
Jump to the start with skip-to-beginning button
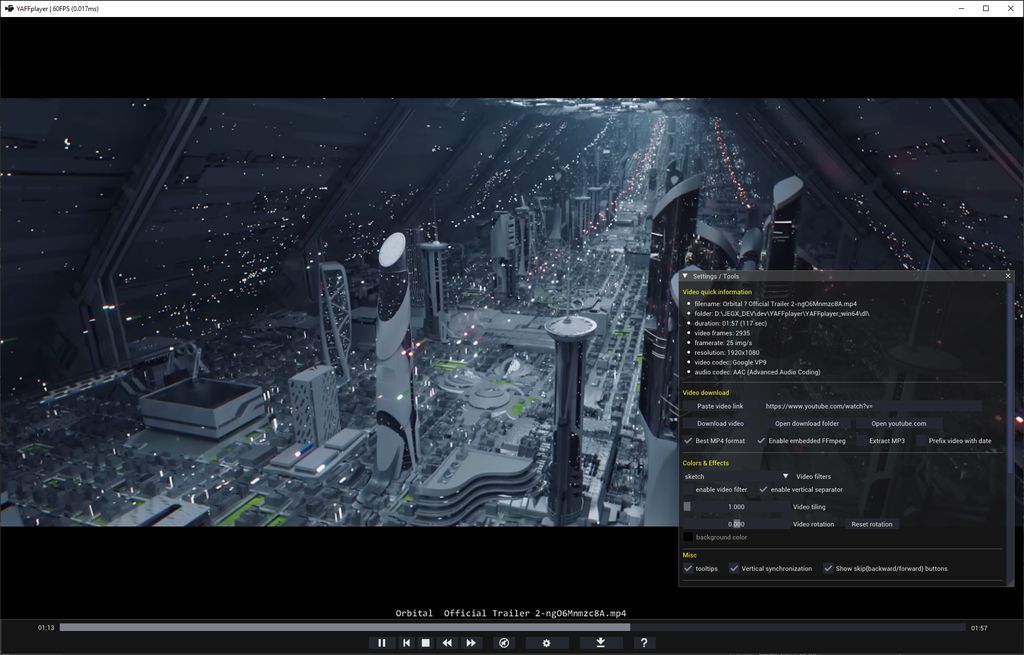coord(406,643)
